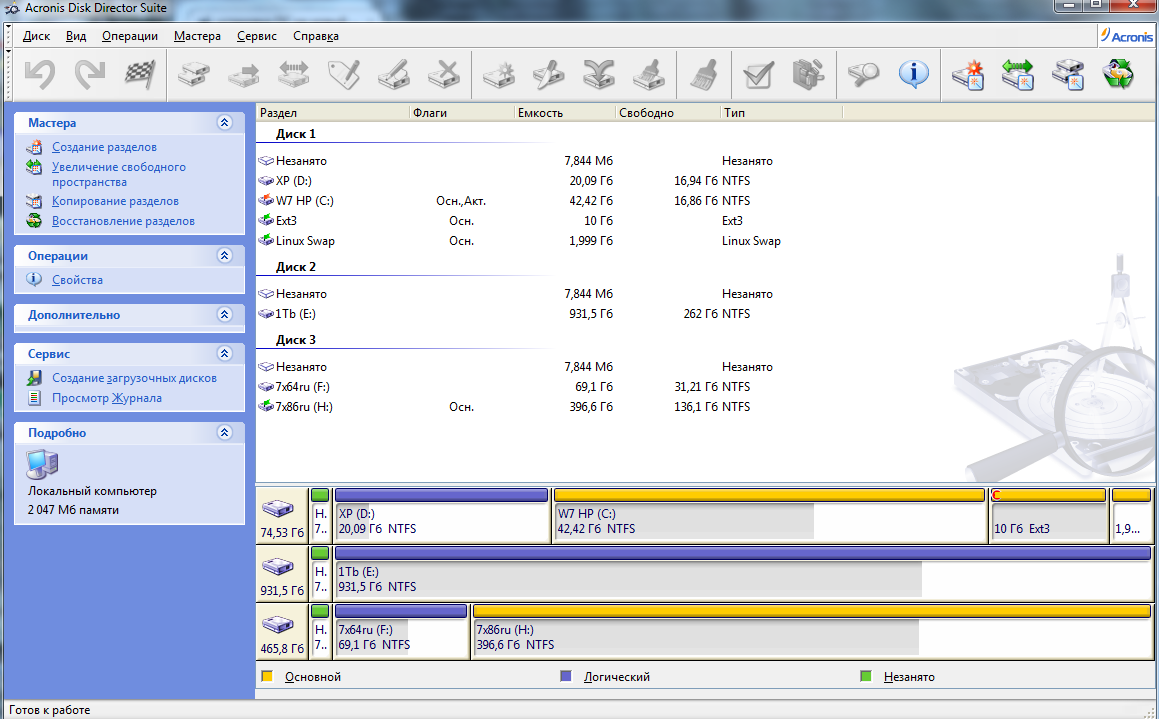This screenshot has height=719, width=1159.
Task: Collapse the Мастера sidebar panel
Action: 225,123
